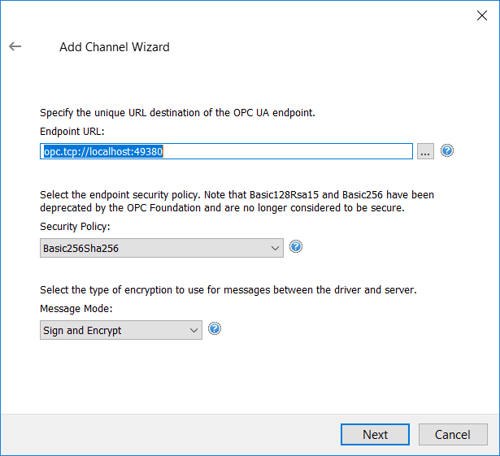500x456 pixels.
Task: Close the wizard dialog window
Action: (482, 15)
